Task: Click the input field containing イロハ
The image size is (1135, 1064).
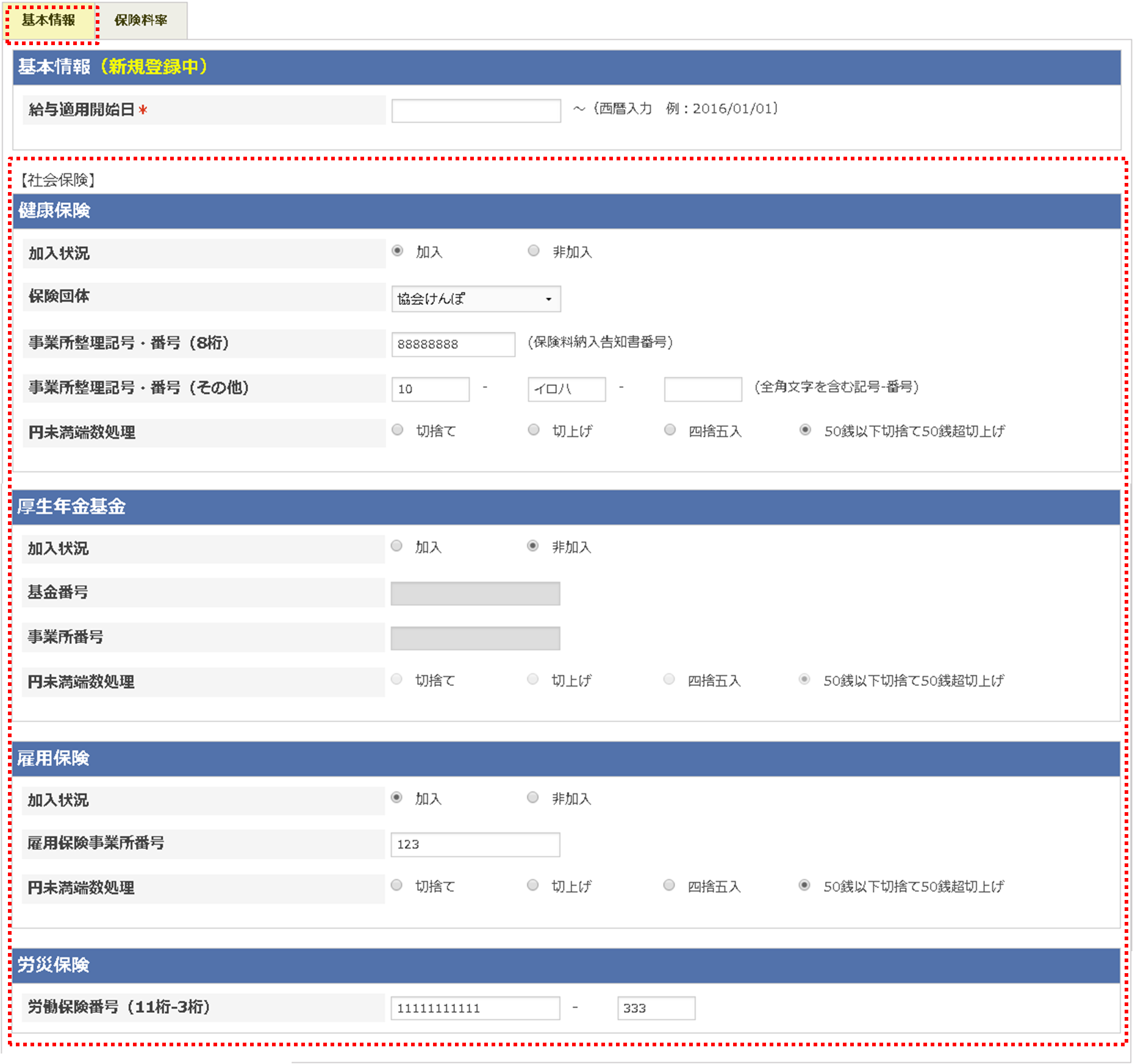Action: (x=566, y=389)
